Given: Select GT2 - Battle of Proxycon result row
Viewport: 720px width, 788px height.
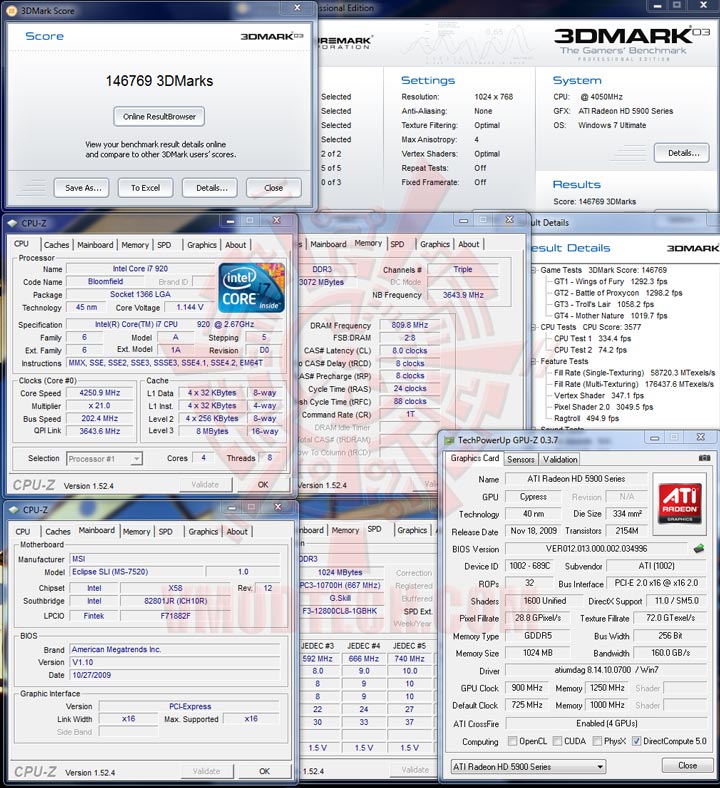Looking at the screenshot, I should click(x=618, y=293).
